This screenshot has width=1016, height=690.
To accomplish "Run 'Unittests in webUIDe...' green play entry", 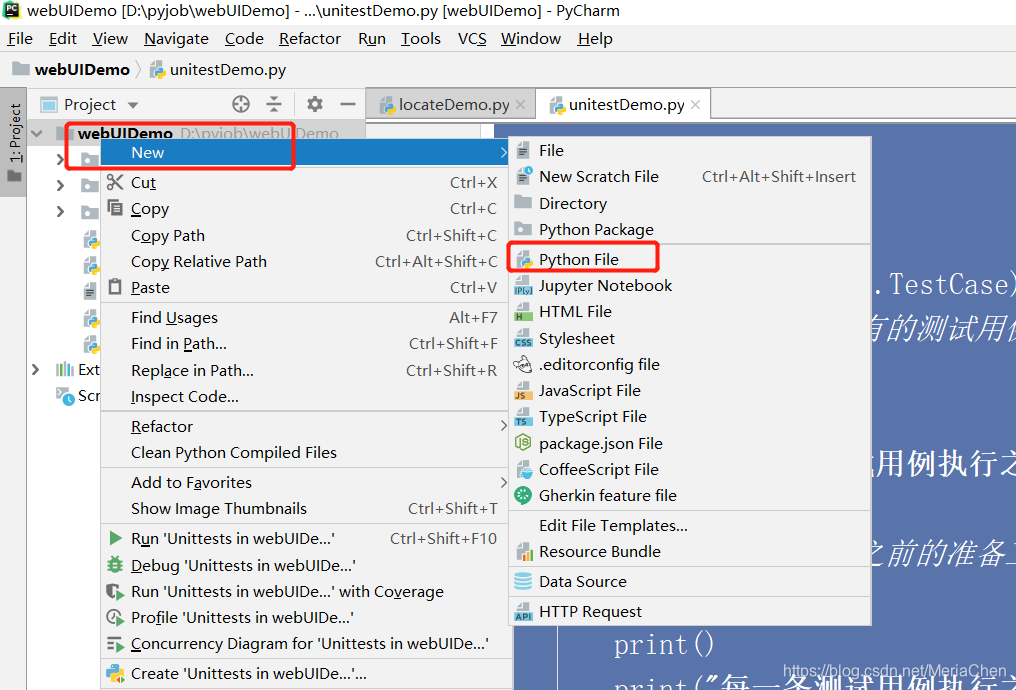I will pos(306,538).
